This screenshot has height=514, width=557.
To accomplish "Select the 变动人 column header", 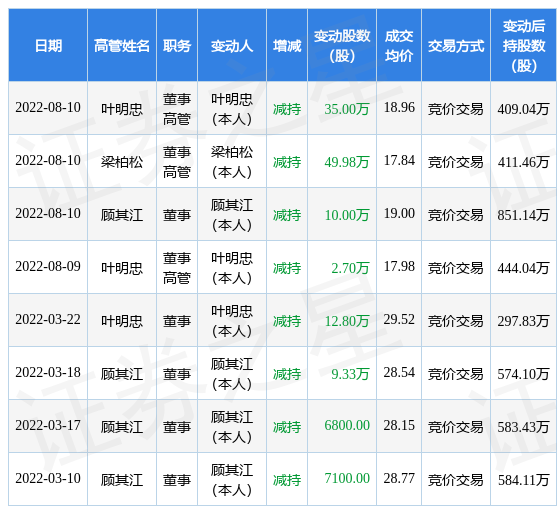I will click(x=232, y=46).
